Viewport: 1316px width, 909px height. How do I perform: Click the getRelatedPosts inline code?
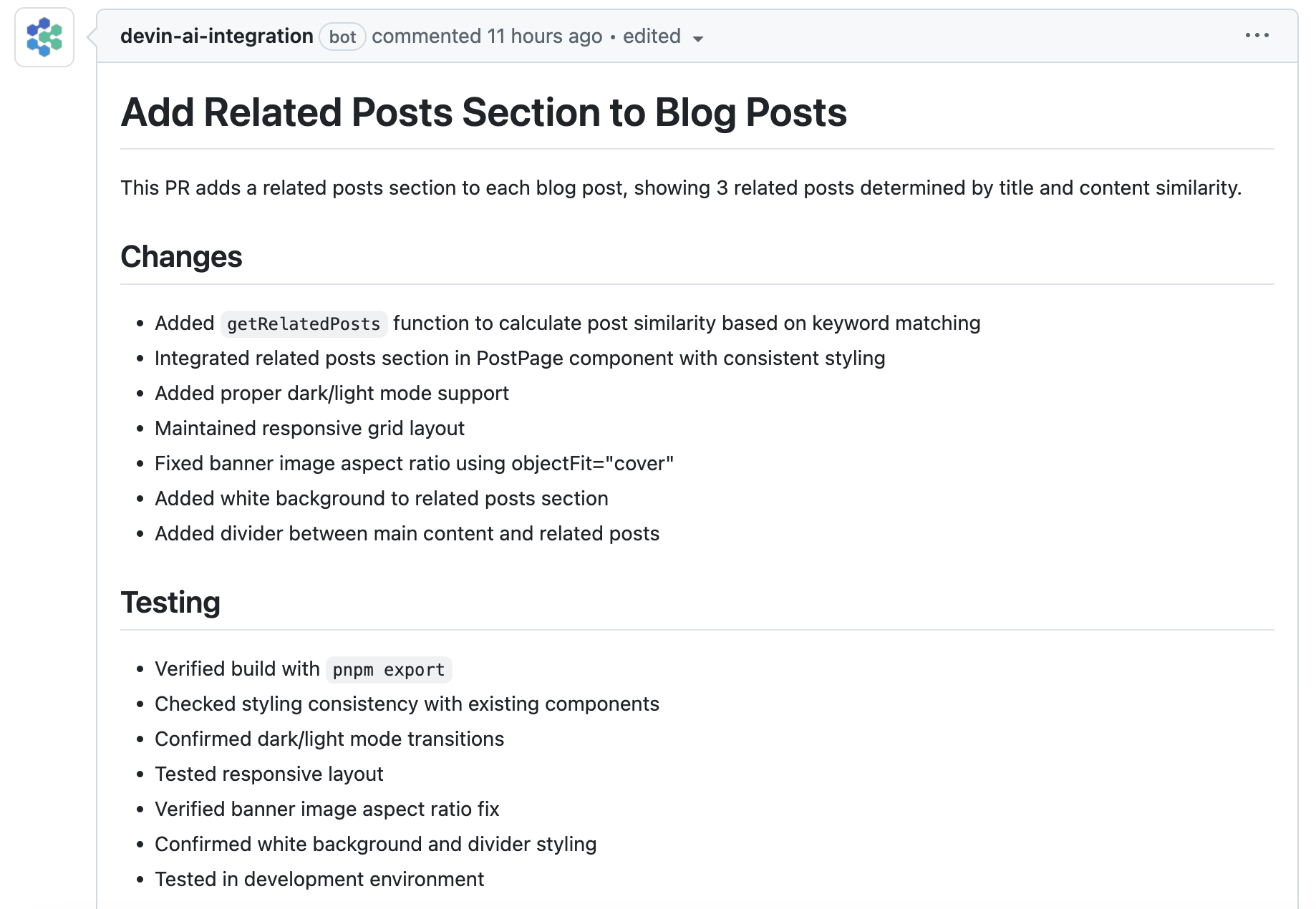(304, 324)
